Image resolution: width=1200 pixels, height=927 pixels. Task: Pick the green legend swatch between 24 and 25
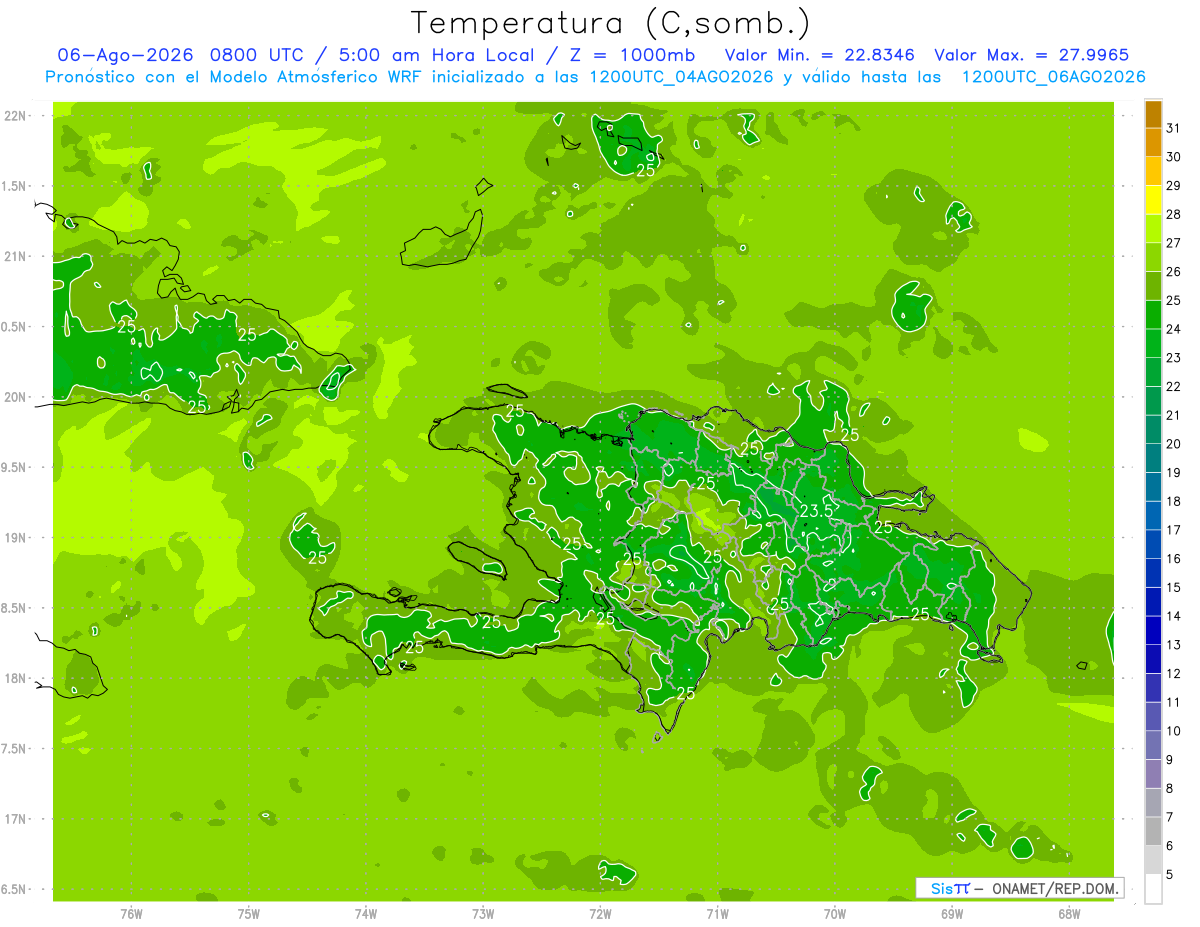tap(1154, 315)
